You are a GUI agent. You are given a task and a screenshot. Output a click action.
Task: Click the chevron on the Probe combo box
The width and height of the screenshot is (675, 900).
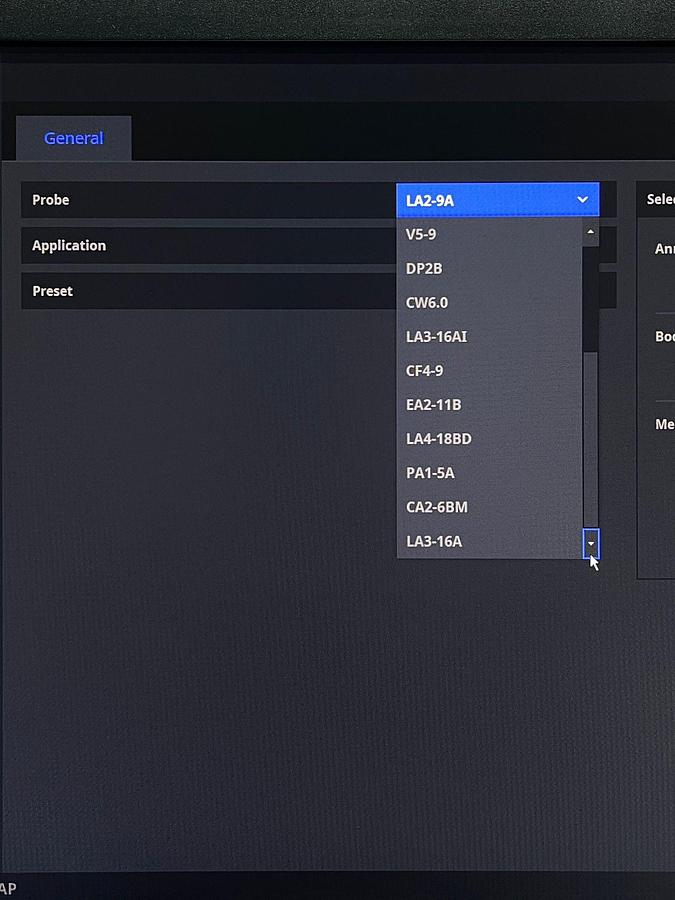(x=582, y=200)
